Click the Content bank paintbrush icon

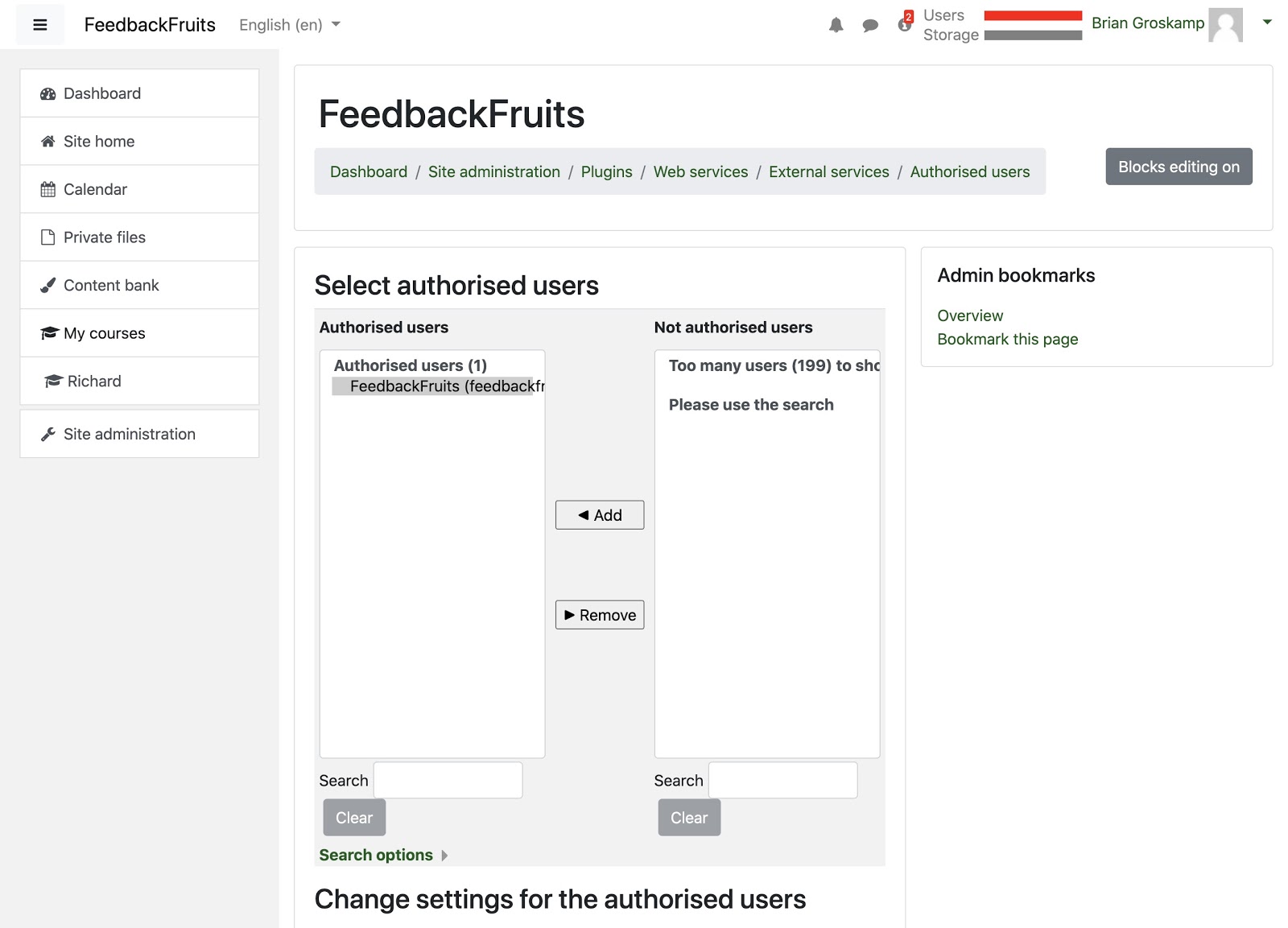[x=48, y=285]
